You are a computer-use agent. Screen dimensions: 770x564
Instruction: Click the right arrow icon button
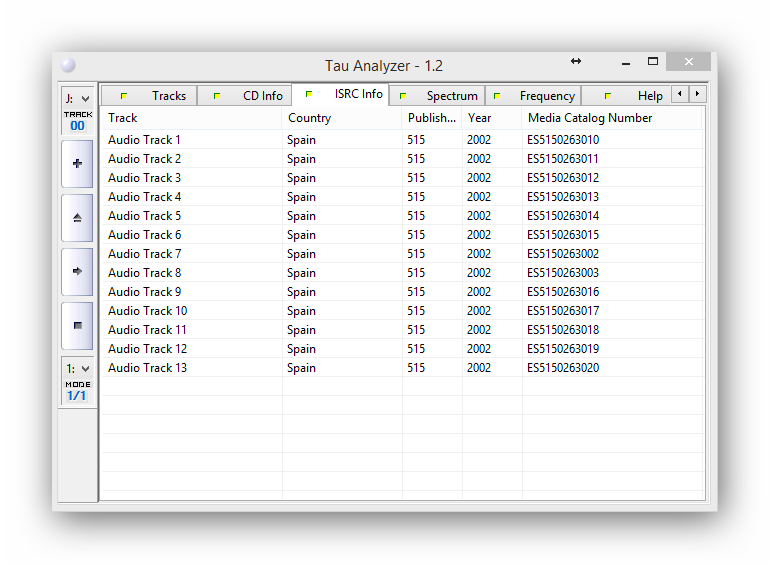point(77,271)
